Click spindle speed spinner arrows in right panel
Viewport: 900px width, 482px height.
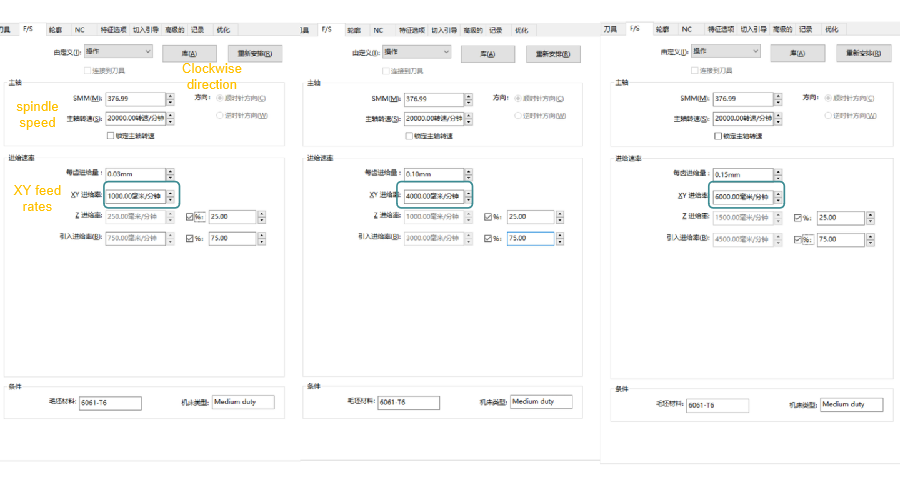click(x=778, y=118)
